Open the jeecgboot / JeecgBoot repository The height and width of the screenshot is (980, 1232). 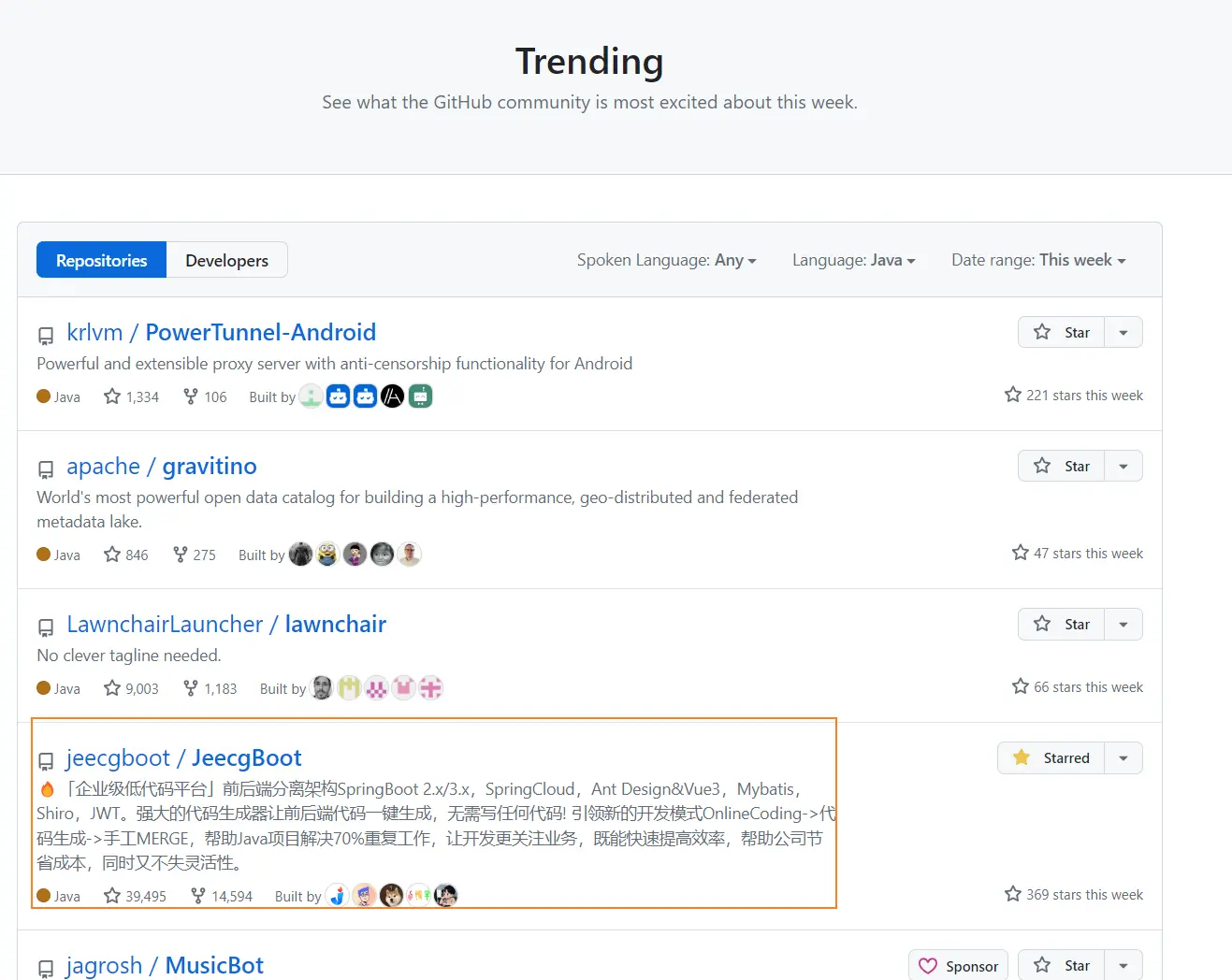(x=183, y=757)
